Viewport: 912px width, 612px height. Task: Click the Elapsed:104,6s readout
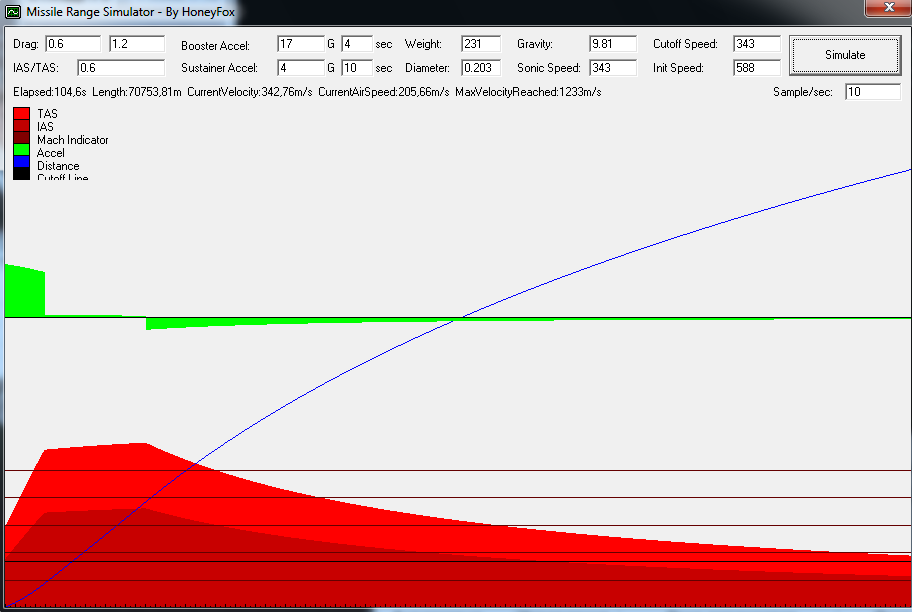49,92
